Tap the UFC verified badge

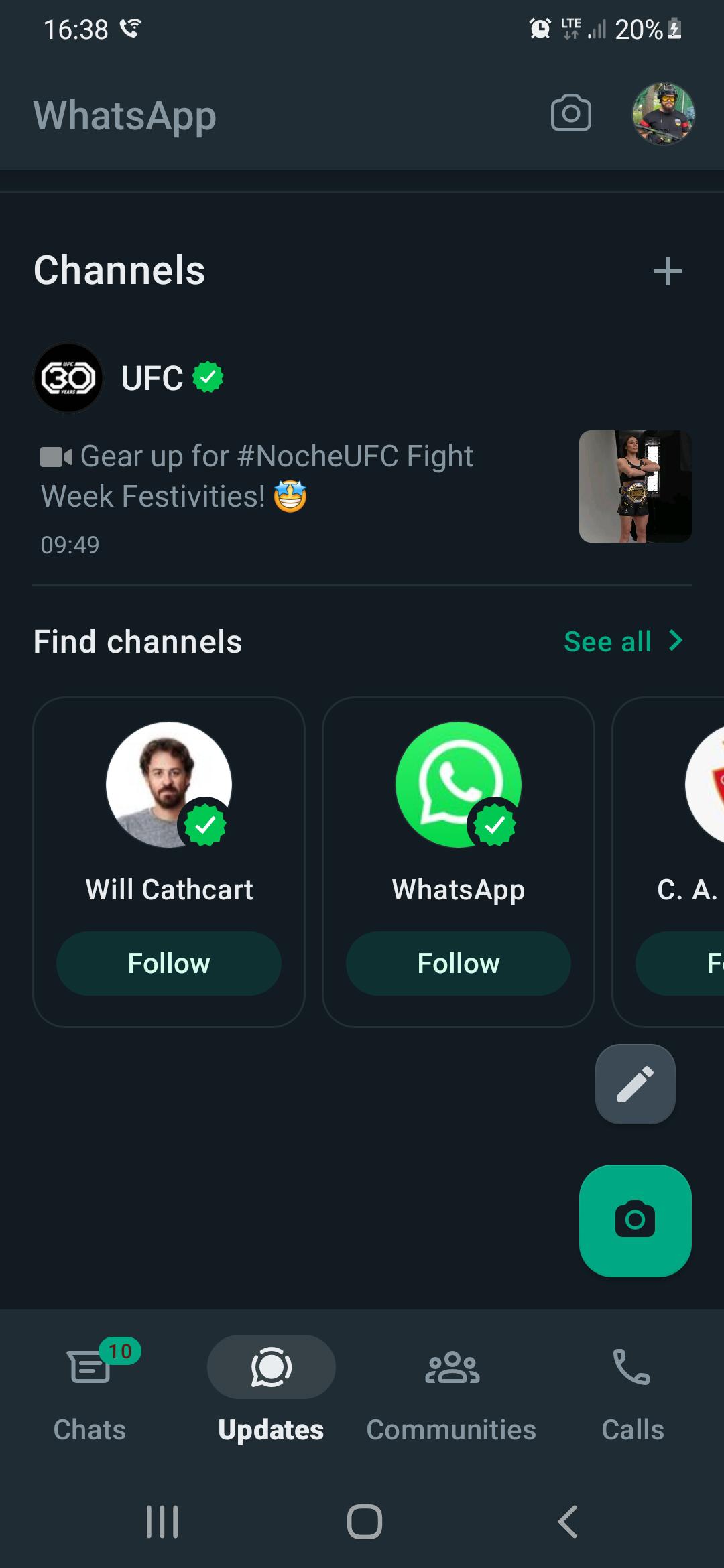[208, 377]
